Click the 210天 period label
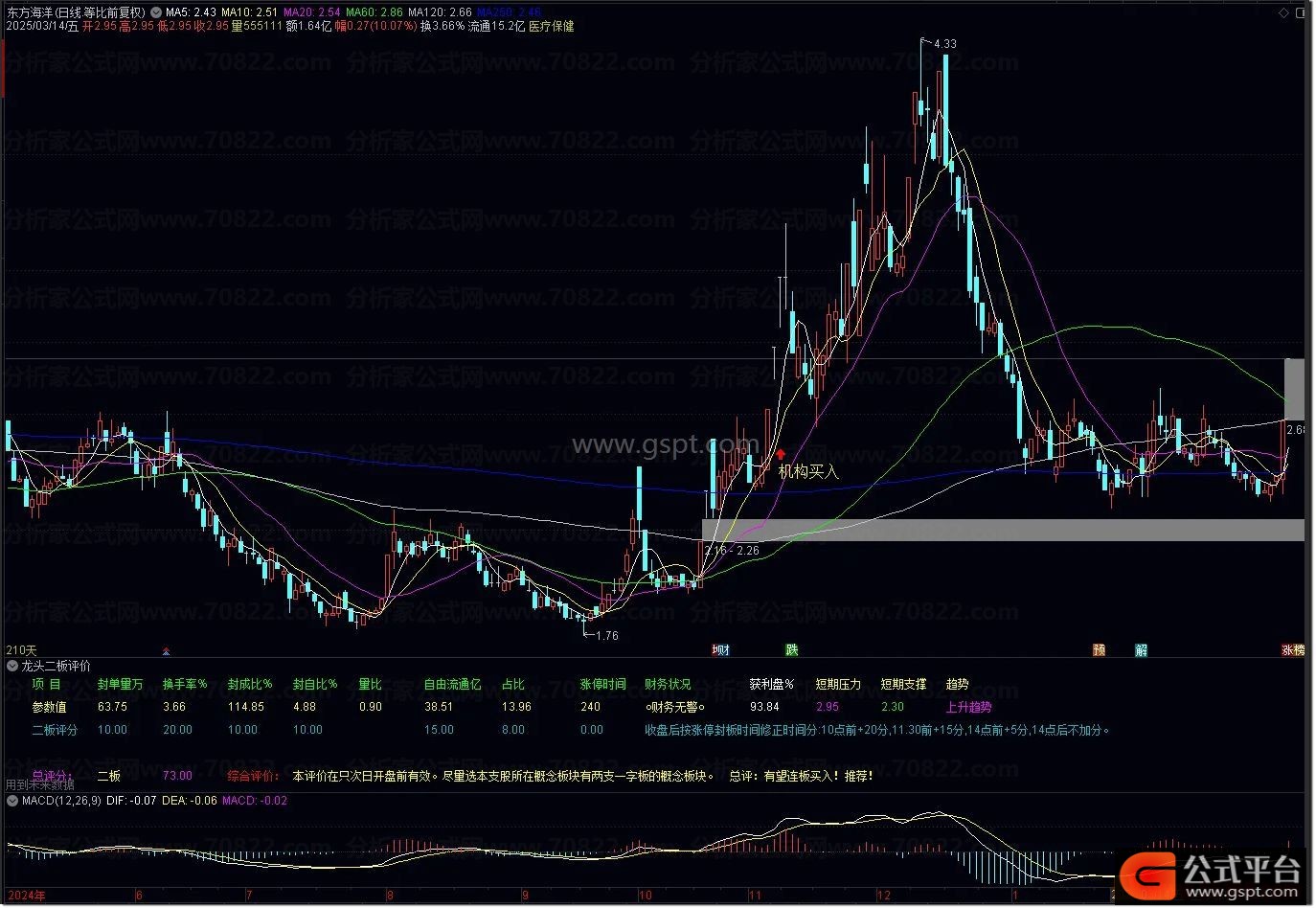 tap(21, 650)
